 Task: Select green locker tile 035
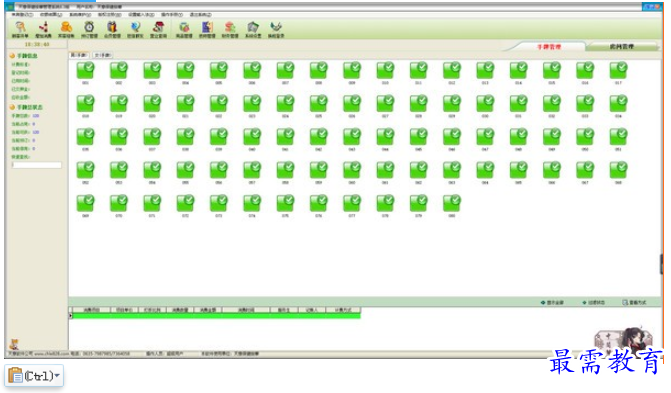[x=86, y=137]
